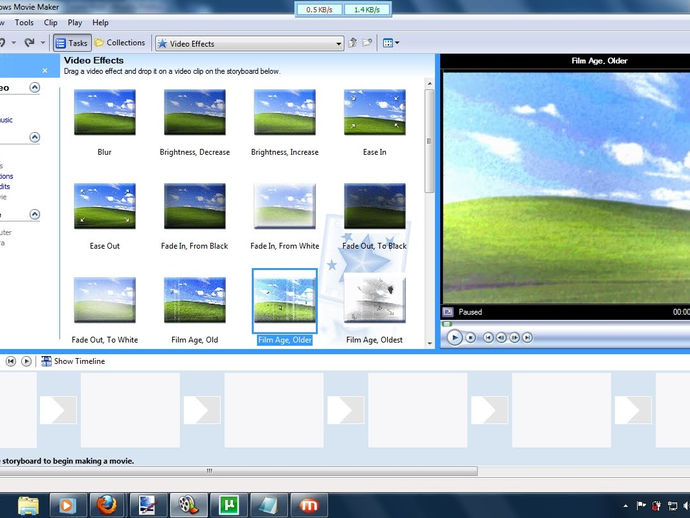Open Action Center flag tray icon
The image size is (690, 518).
(x=641, y=506)
